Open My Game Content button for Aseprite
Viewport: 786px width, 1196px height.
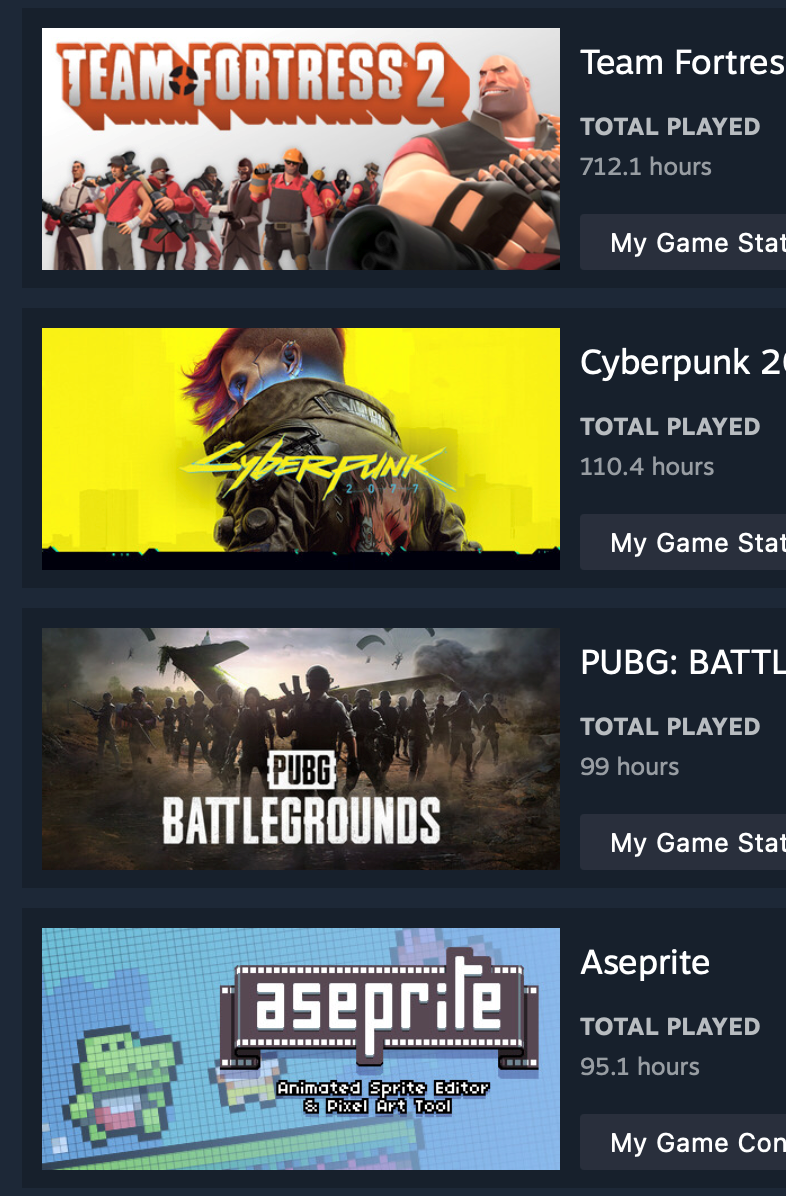683,1143
